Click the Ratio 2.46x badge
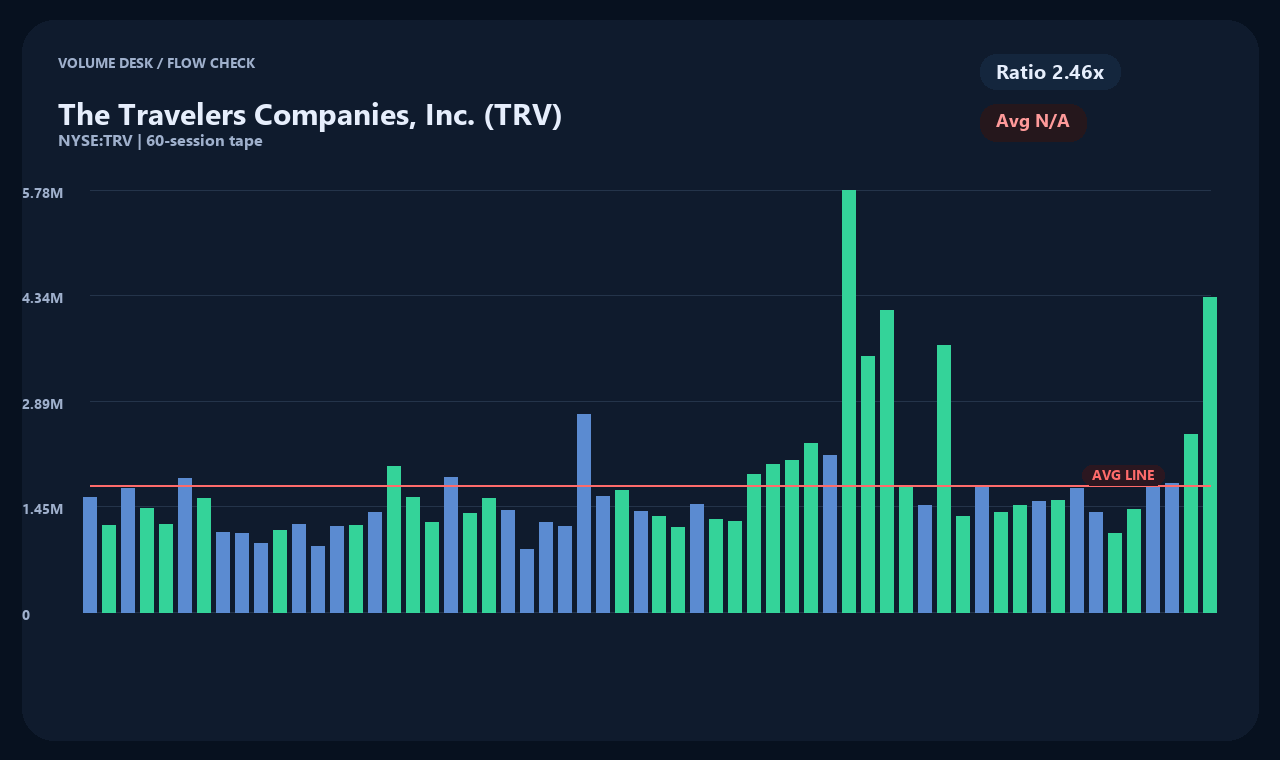The image size is (1280, 760). pyautogui.click(x=1050, y=72)
